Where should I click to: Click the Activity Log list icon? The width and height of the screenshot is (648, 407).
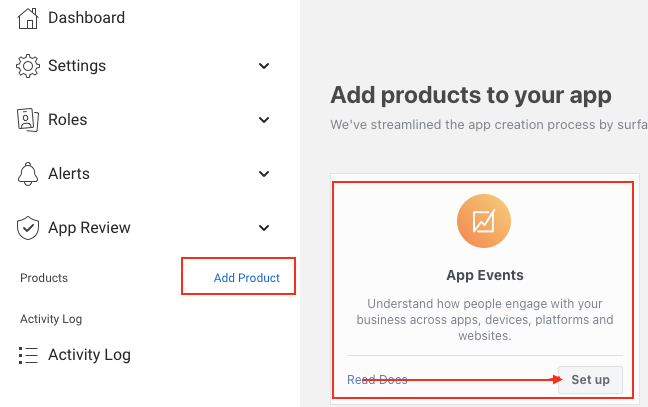[x=28, y=355]
